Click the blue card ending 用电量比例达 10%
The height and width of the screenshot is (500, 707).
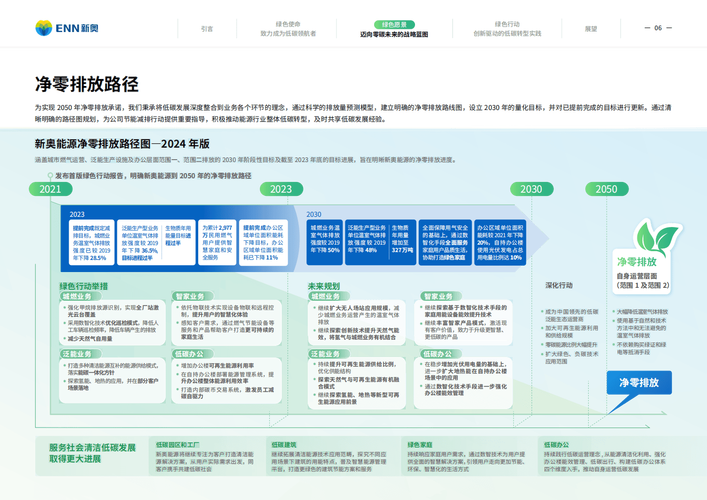click(x=500, y=243)
